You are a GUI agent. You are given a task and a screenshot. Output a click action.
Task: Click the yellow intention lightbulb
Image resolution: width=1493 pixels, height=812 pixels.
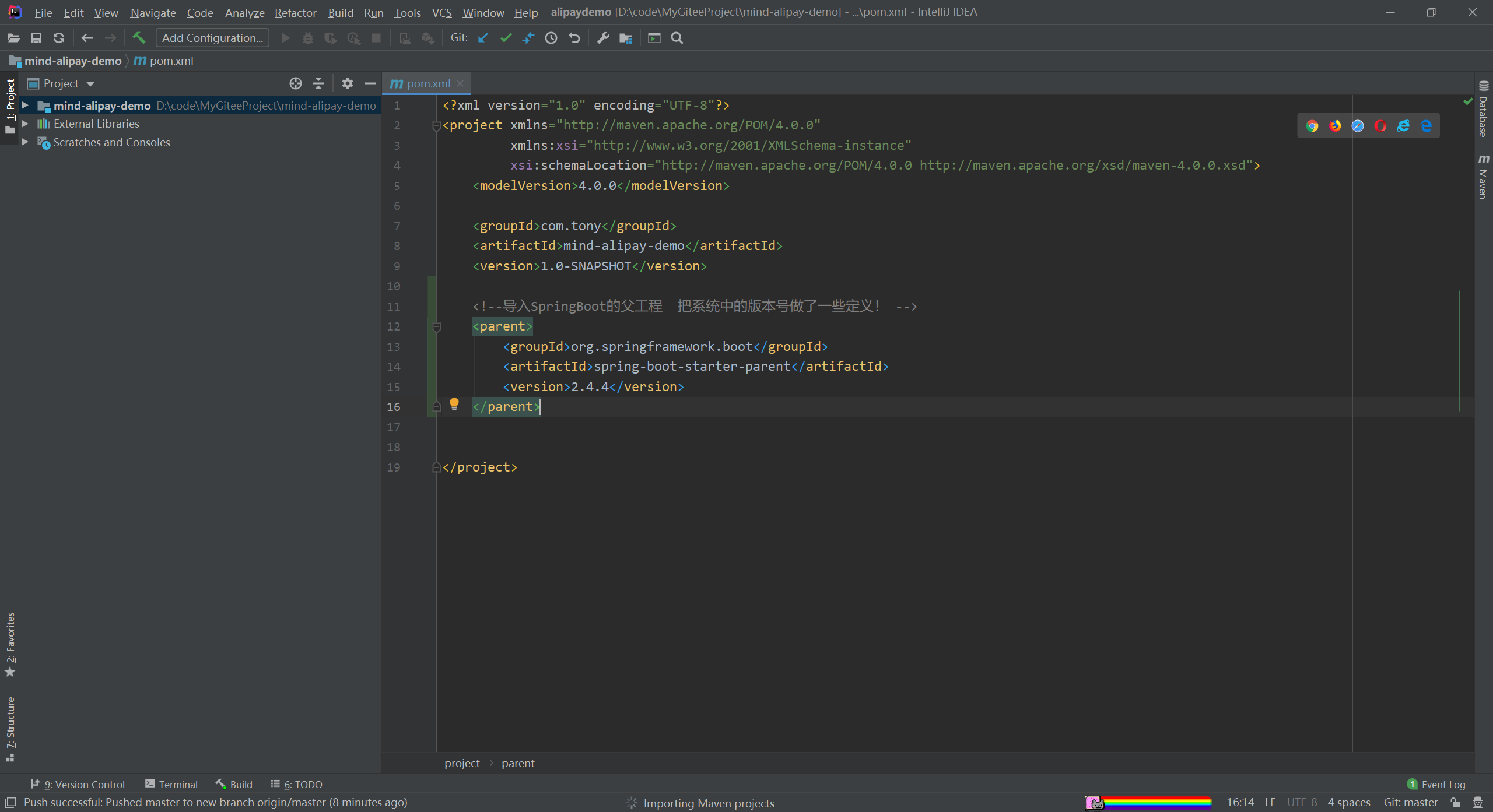(454, 403)
